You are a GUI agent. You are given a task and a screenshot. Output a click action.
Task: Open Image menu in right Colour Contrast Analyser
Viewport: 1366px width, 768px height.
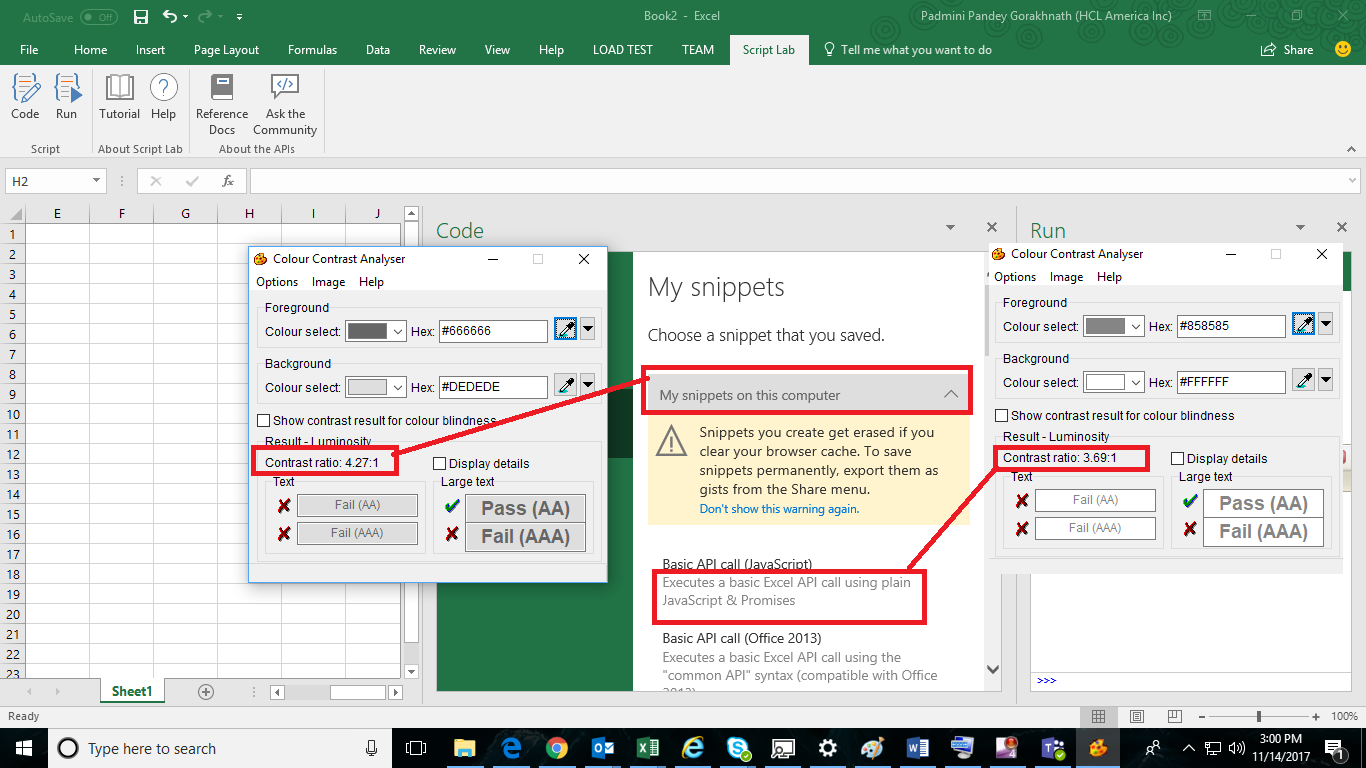1066,277
